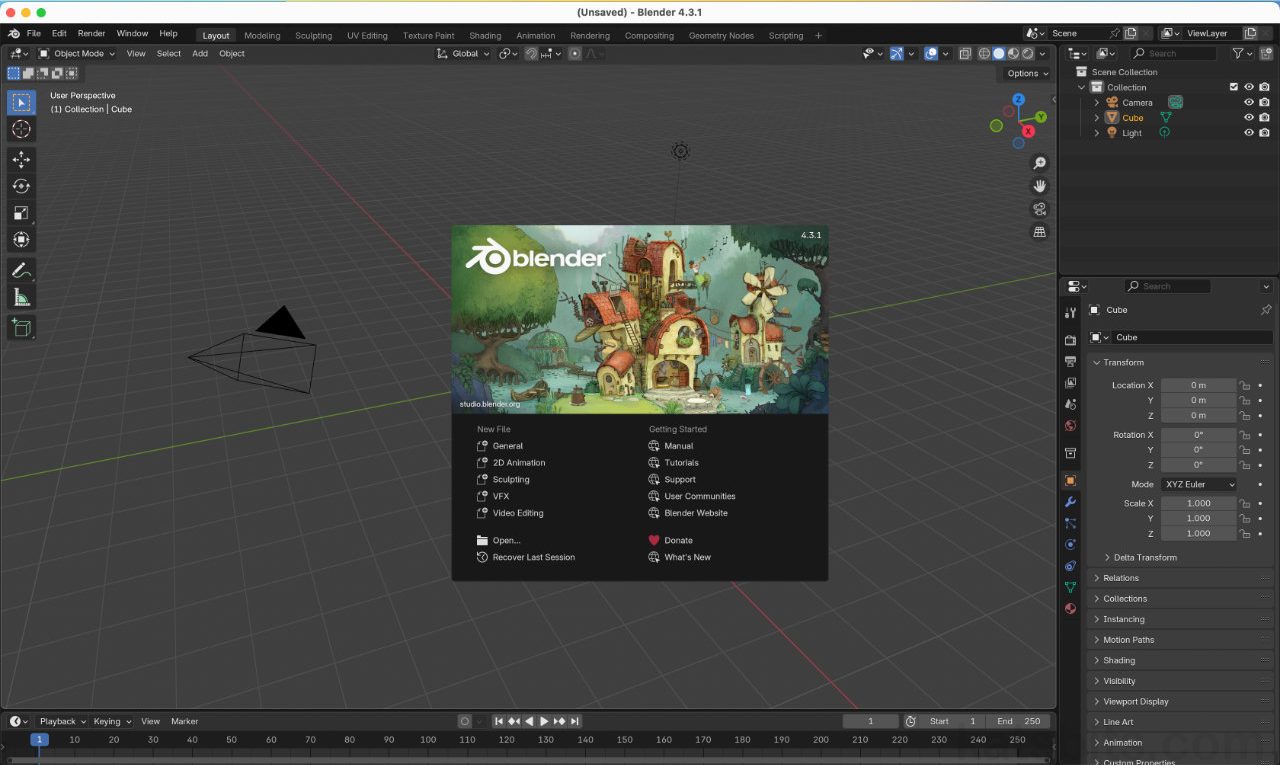
Task: Switch to the Sculpting workspace tab
Action: point(313,35)
